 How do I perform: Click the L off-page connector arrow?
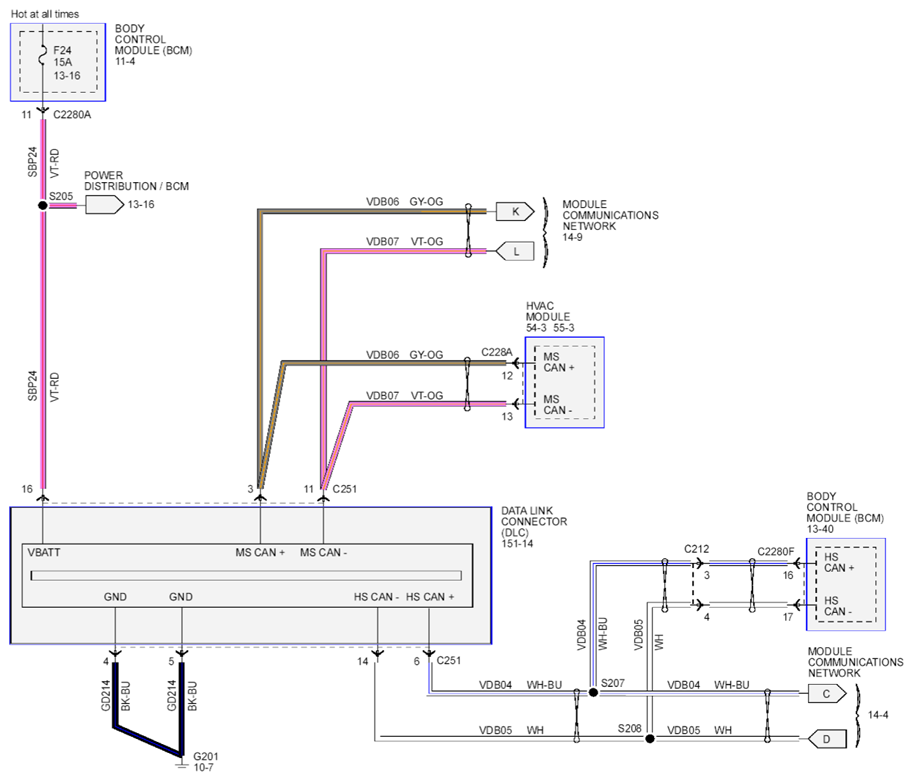pyautogui.click(x=515, y=252)
